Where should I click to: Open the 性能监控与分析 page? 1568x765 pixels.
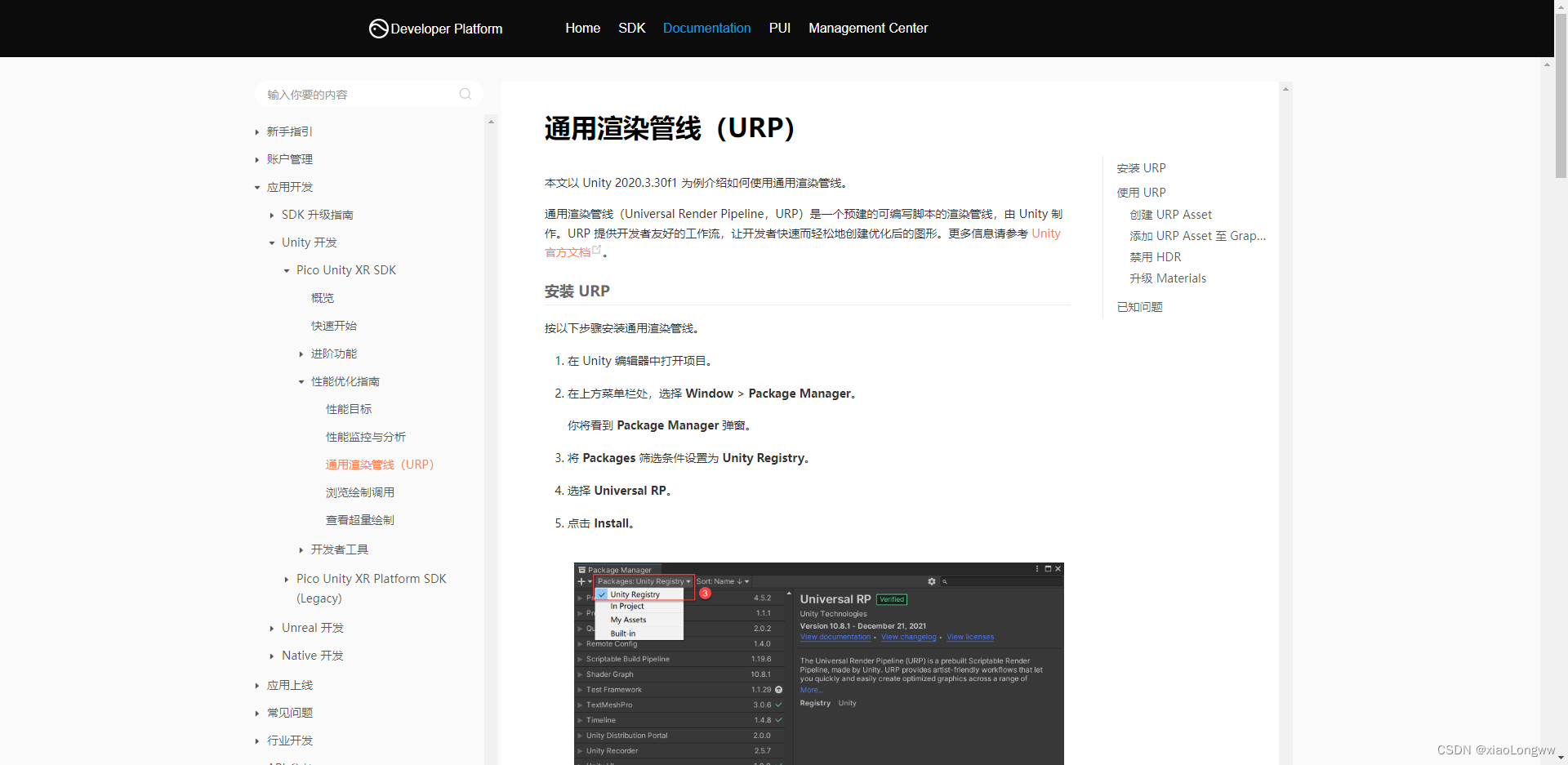point(366,437)
